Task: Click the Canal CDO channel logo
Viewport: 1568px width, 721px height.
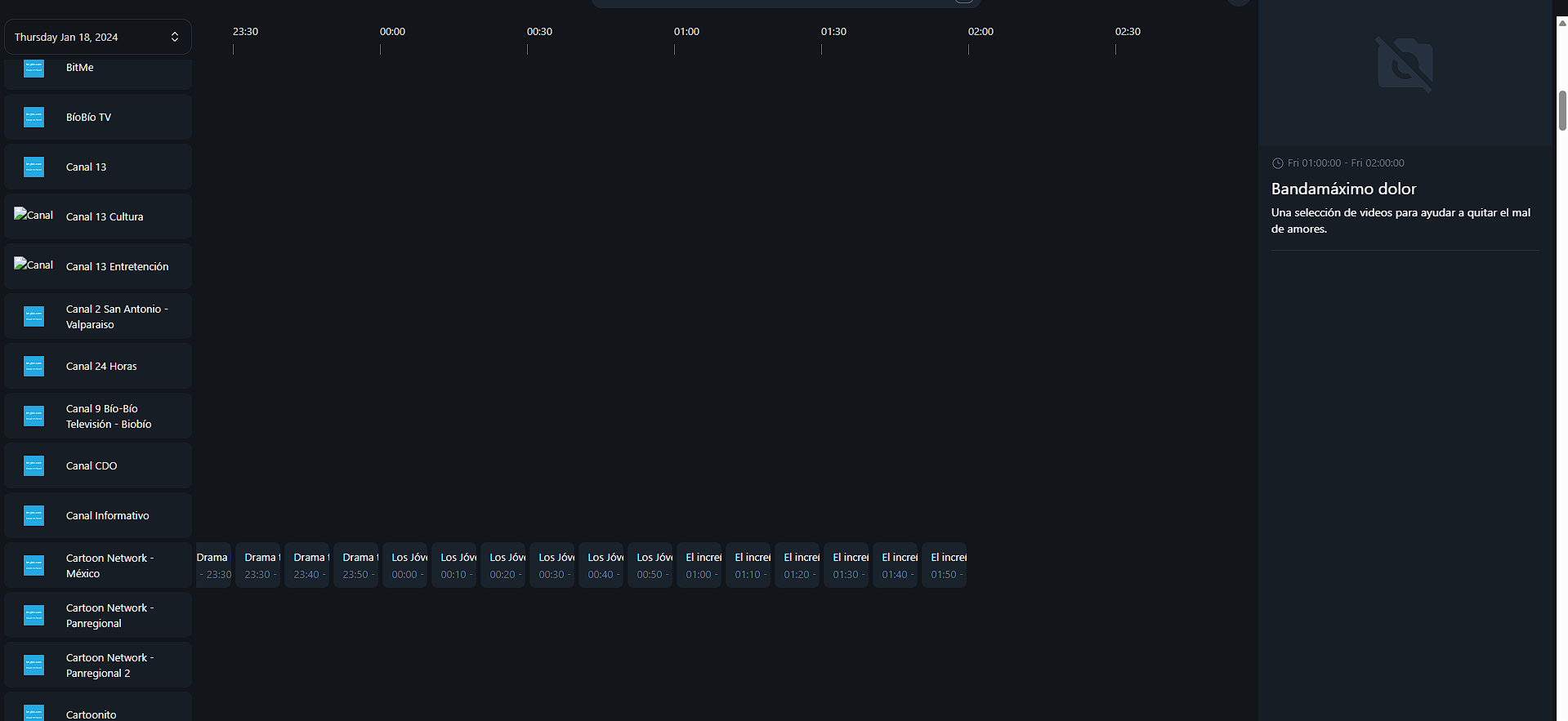Action: click(x=34, y=466)
